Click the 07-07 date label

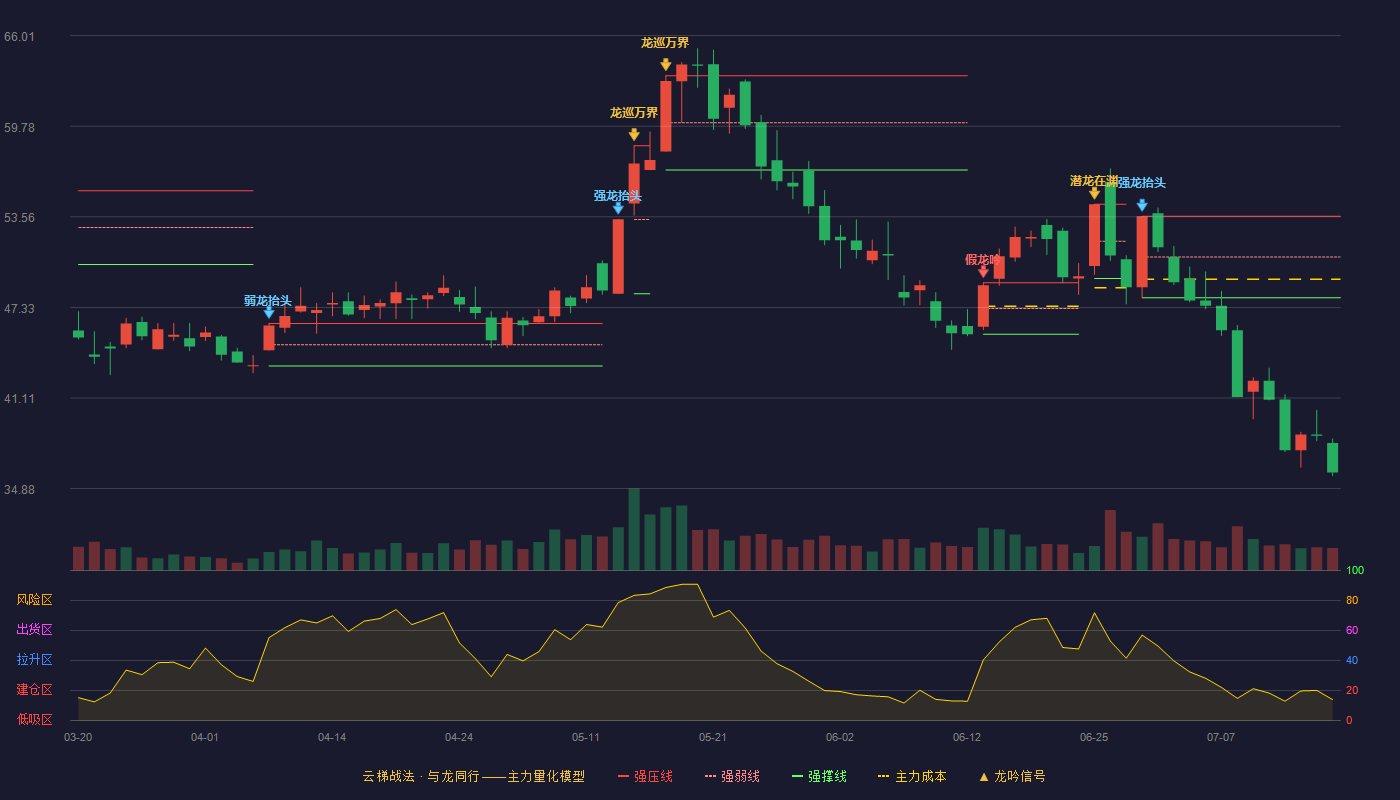pos(1221,737)
